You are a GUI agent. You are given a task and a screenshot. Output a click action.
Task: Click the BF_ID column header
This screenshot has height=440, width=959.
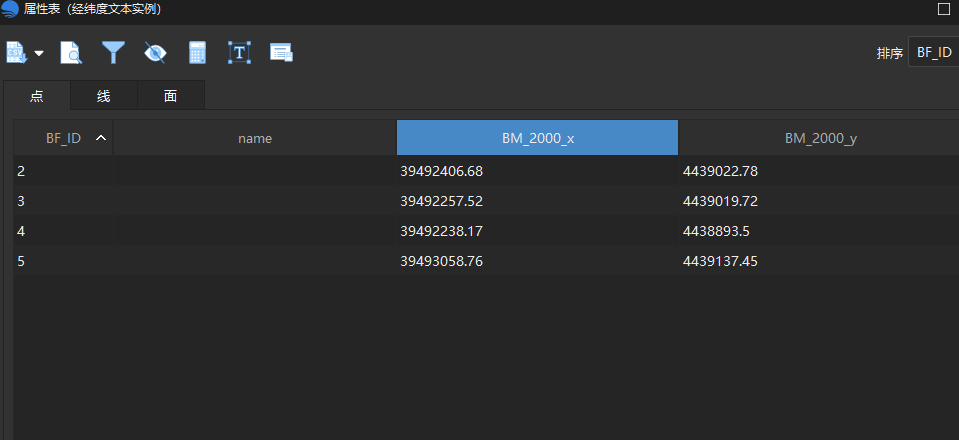63,138
